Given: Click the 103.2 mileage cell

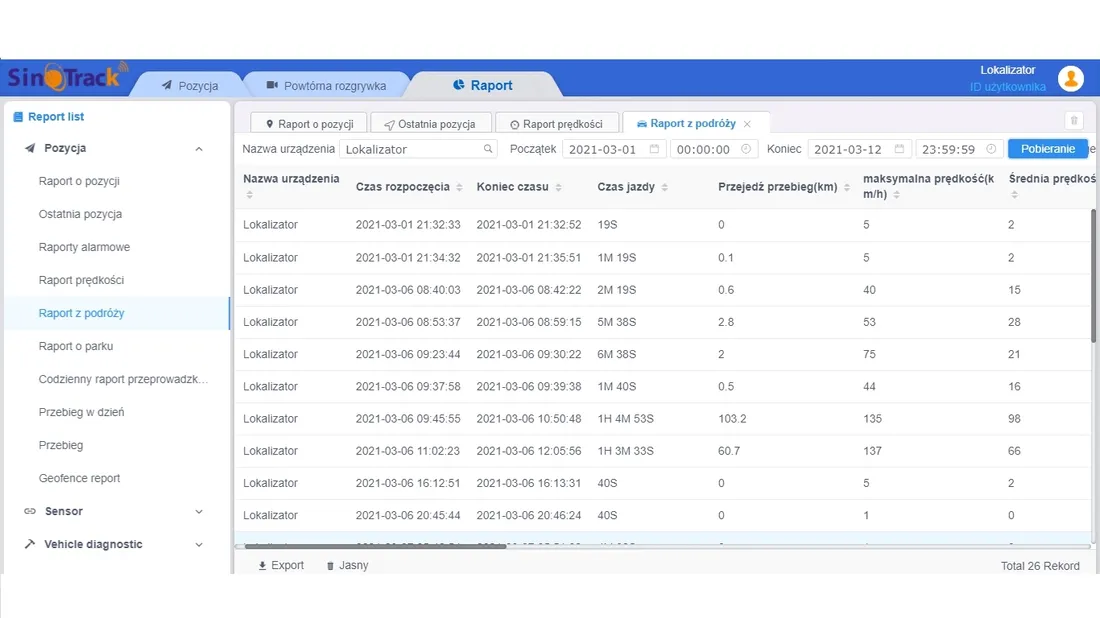Looking at the screenshot, I should pos(732,419).
